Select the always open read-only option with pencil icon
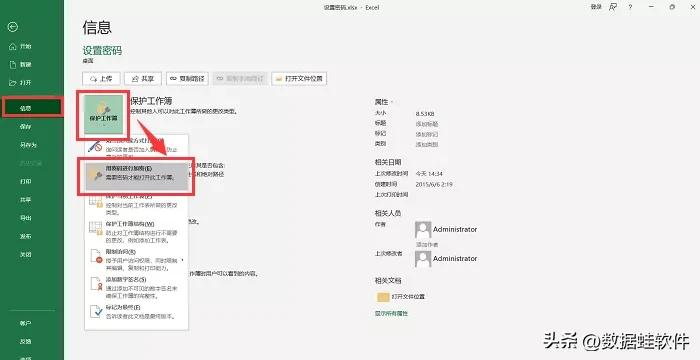 point(137,146)
